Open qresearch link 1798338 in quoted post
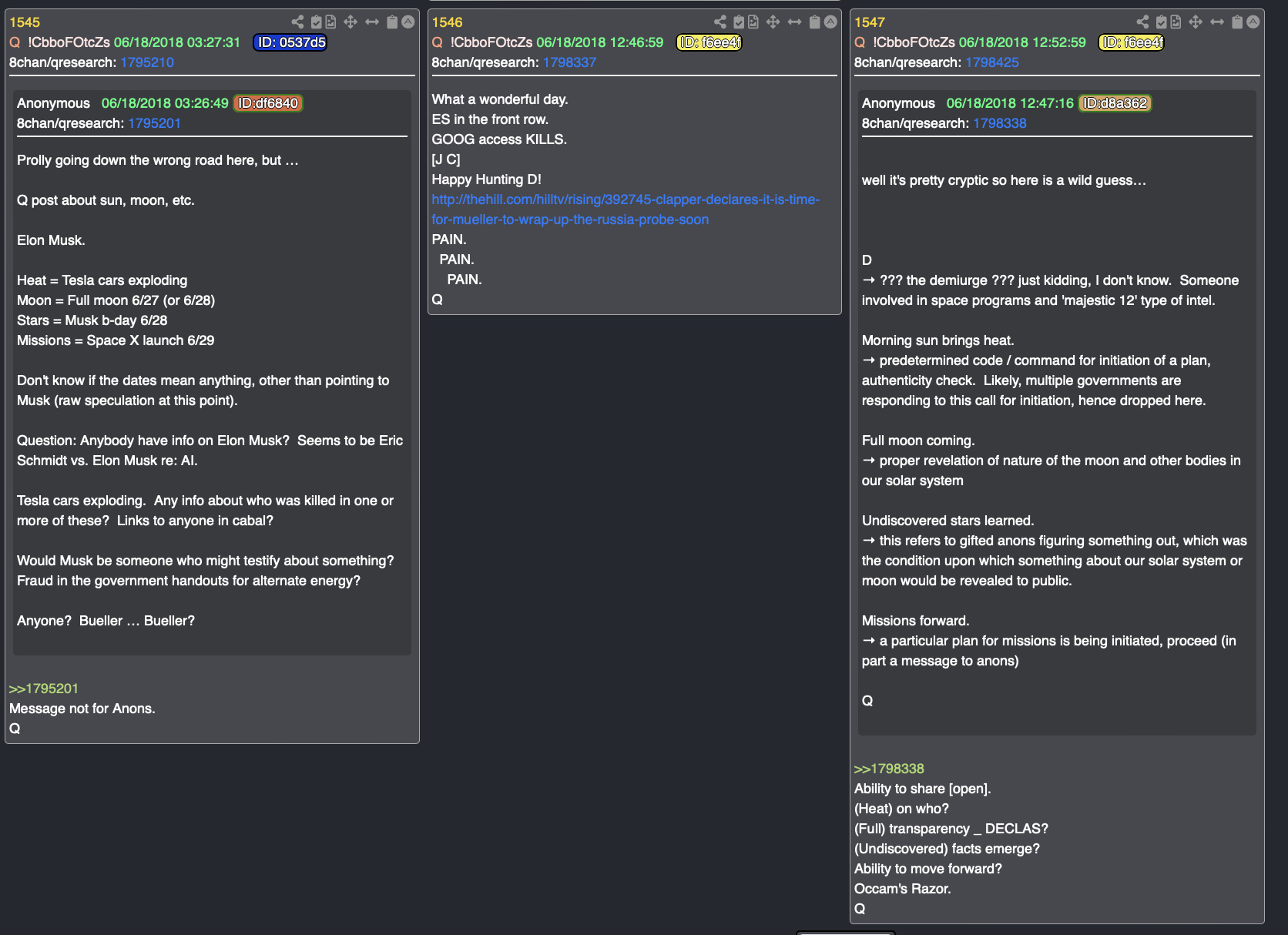 [1000, 123]
